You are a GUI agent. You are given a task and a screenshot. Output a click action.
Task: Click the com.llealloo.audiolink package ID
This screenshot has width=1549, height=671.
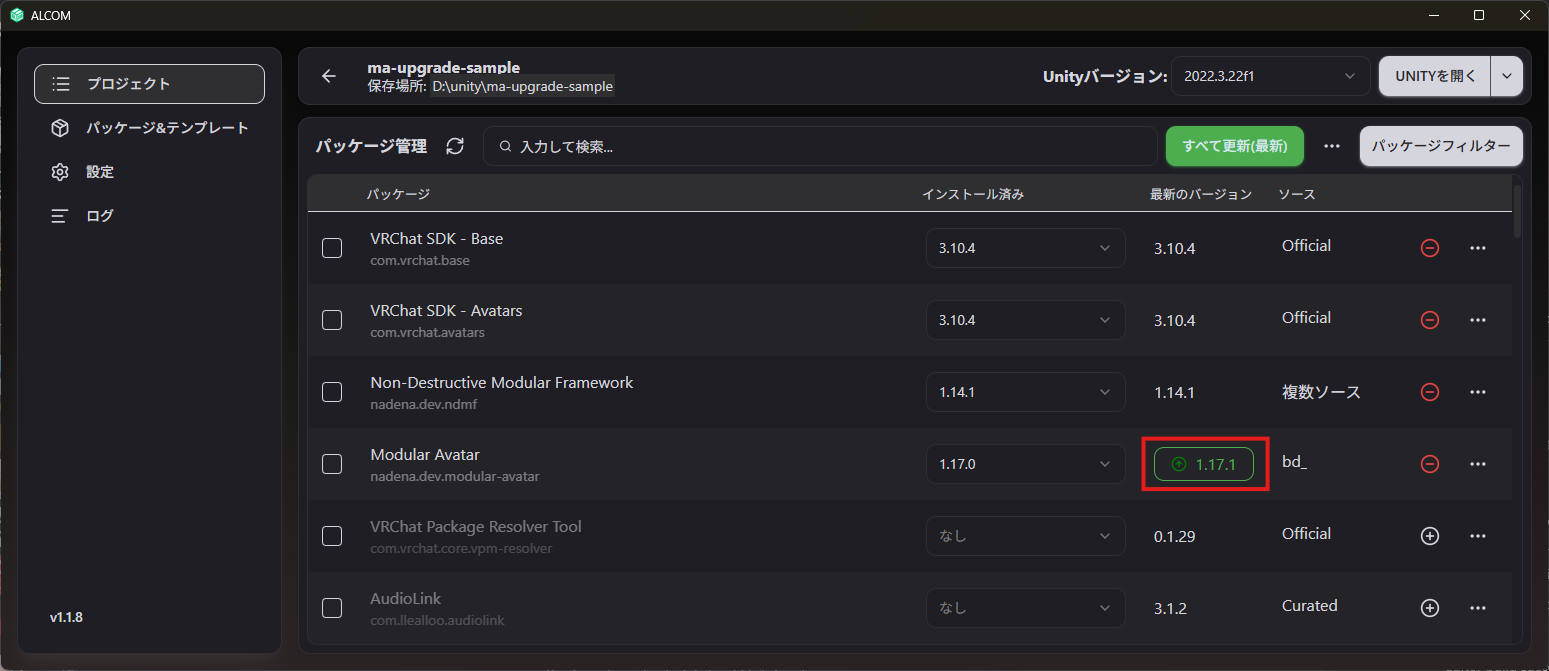point(437,620)
